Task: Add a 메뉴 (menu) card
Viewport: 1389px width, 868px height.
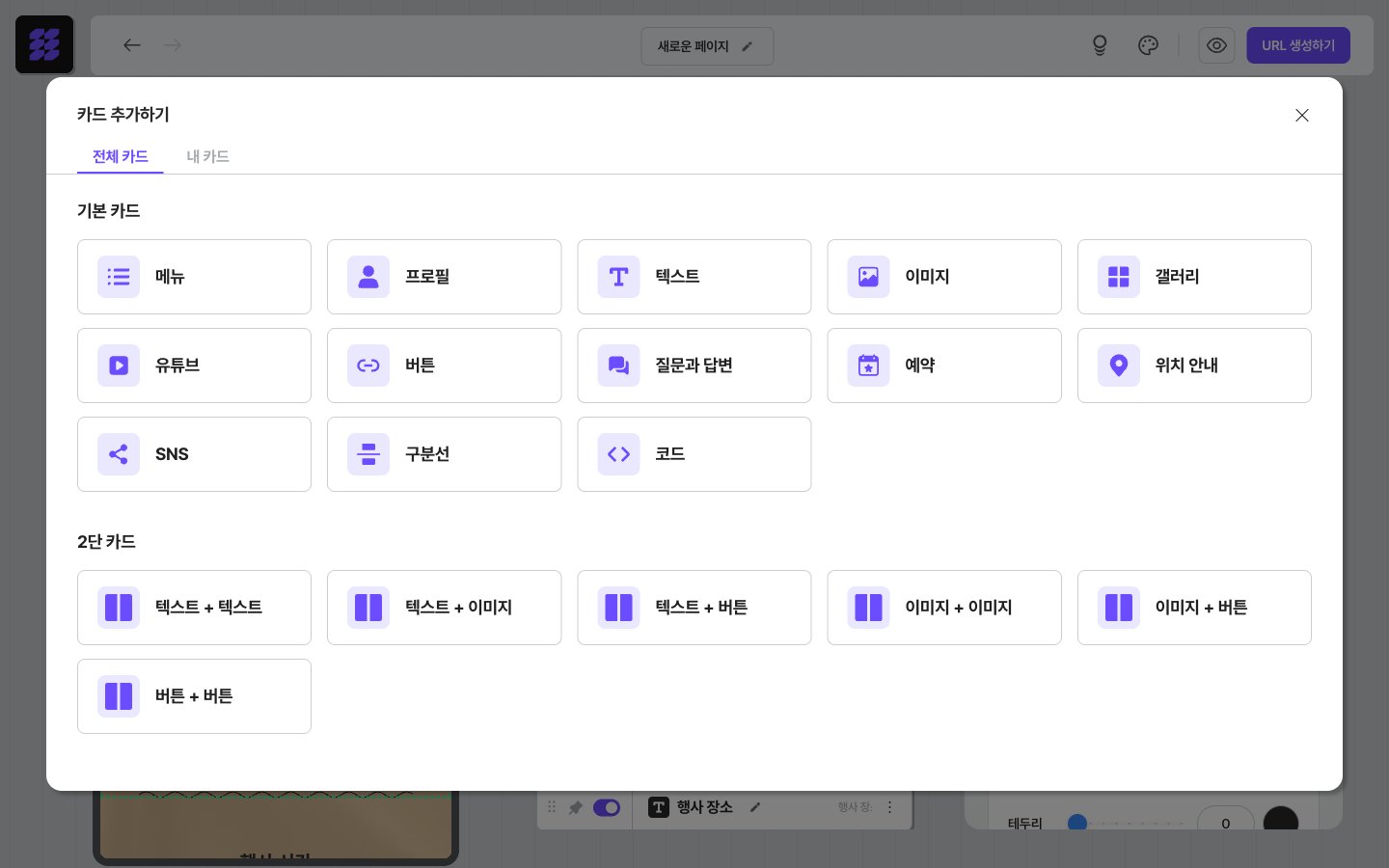Action: pos(194,277)
